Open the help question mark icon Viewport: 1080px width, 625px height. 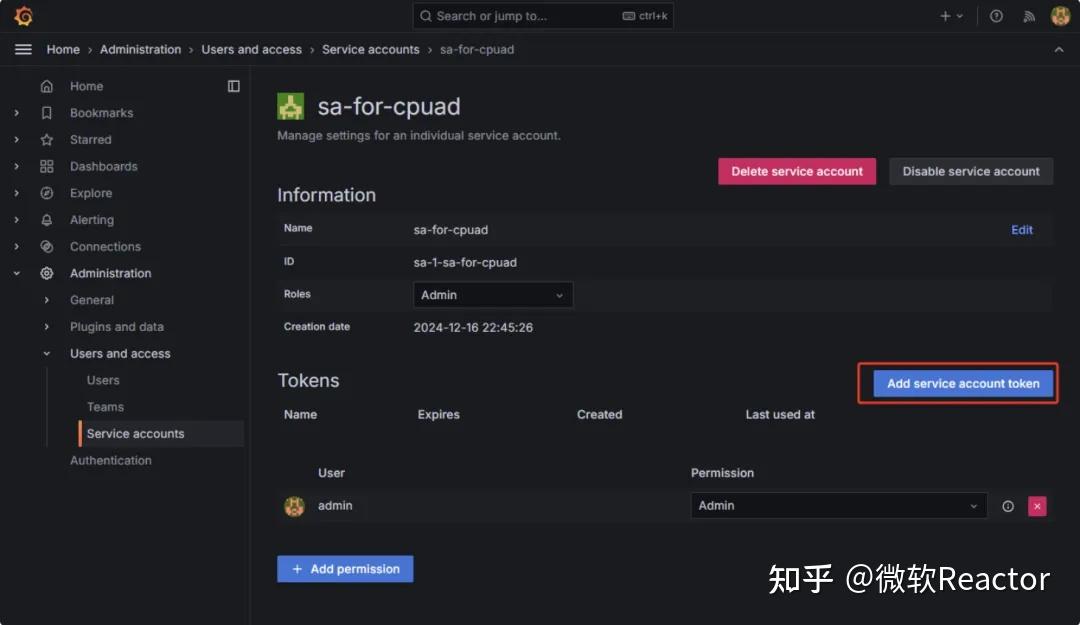click(x=996, y=15)
